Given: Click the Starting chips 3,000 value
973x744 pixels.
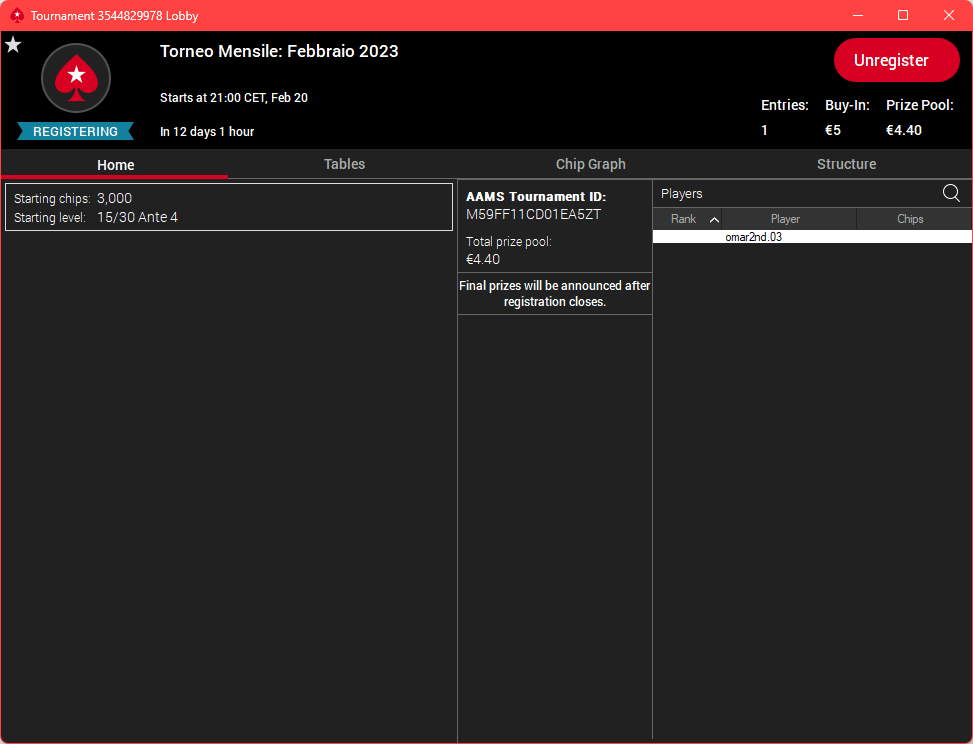Looking at the screenshot, I should (114, 199).
